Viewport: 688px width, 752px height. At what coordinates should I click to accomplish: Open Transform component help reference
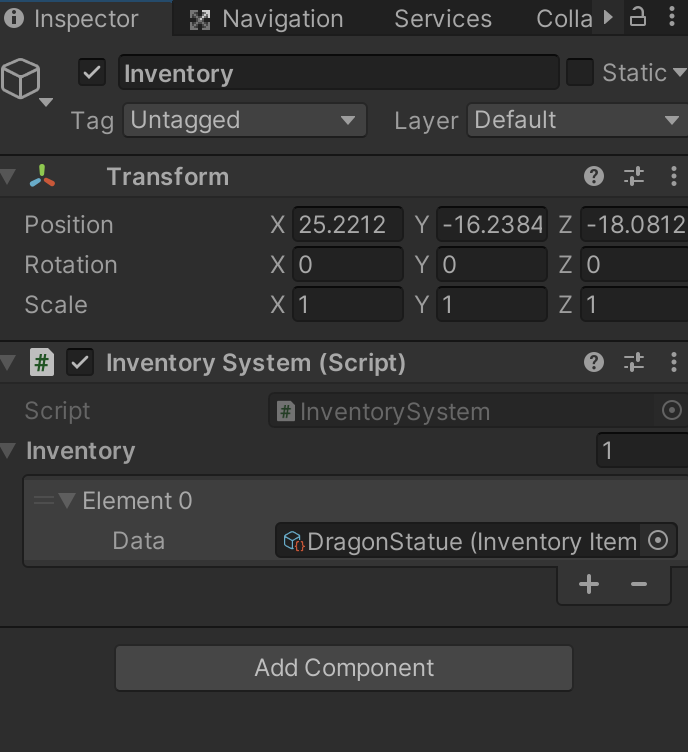pos(594,176)
